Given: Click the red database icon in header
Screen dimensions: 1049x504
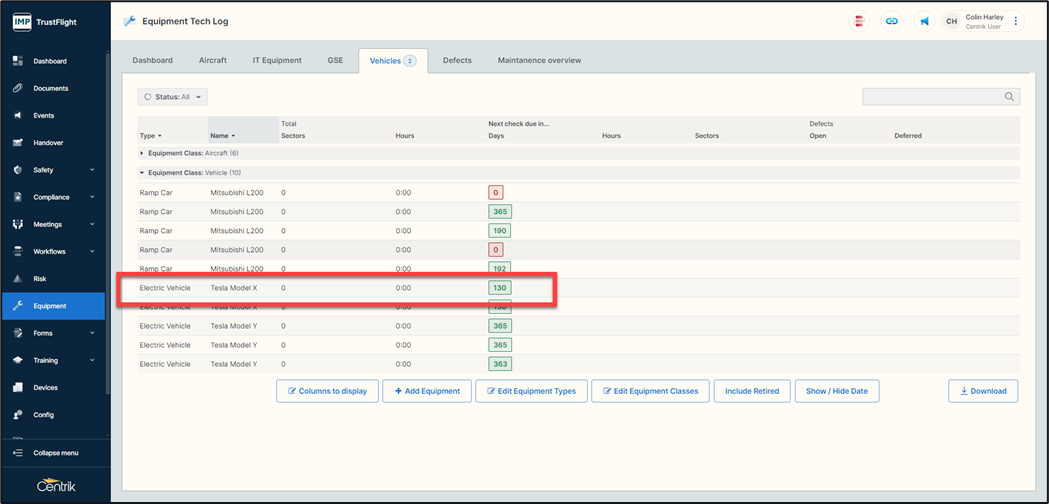Looking at the screenshot, I should point(859,21).
